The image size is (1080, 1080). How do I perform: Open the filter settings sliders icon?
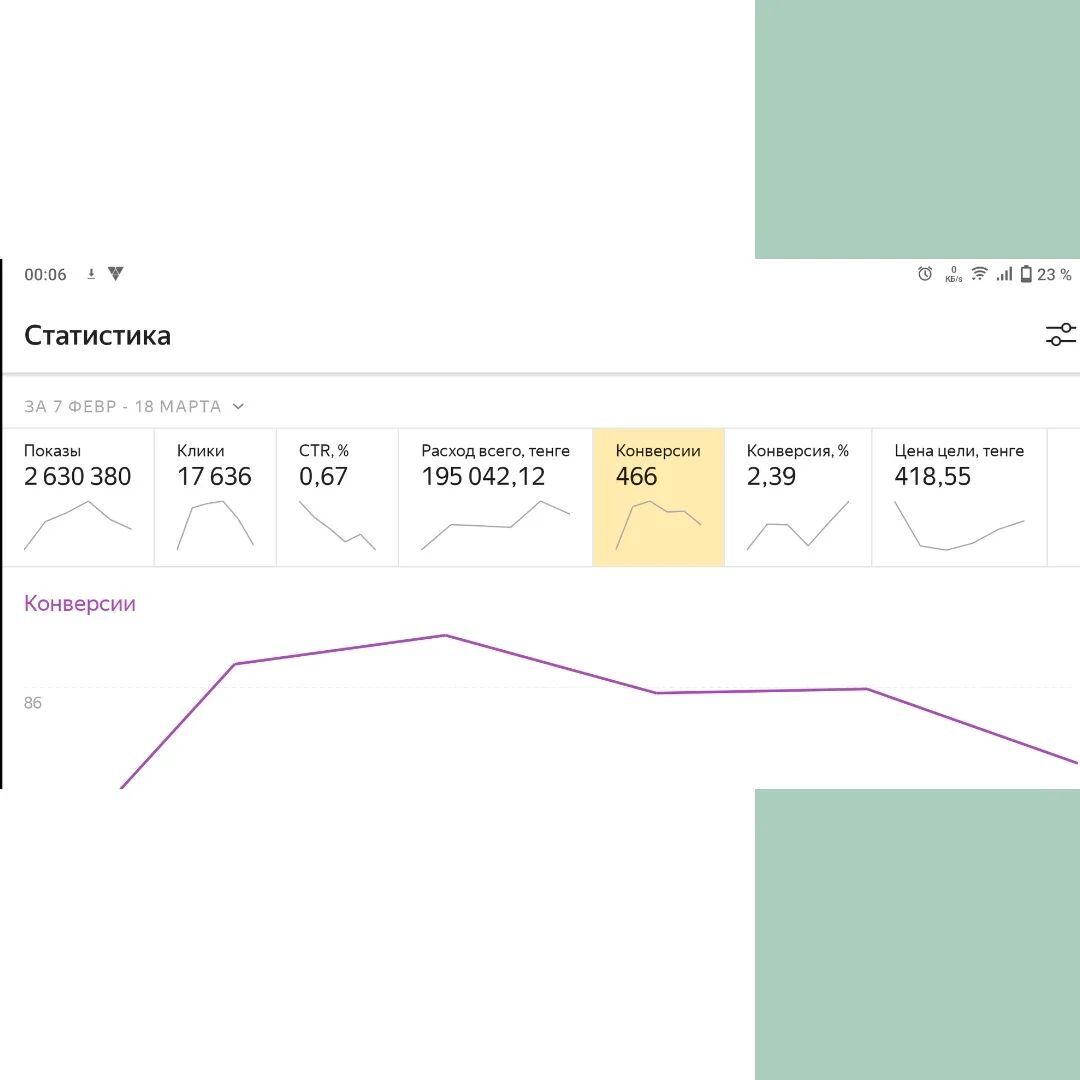[1060, 335]
